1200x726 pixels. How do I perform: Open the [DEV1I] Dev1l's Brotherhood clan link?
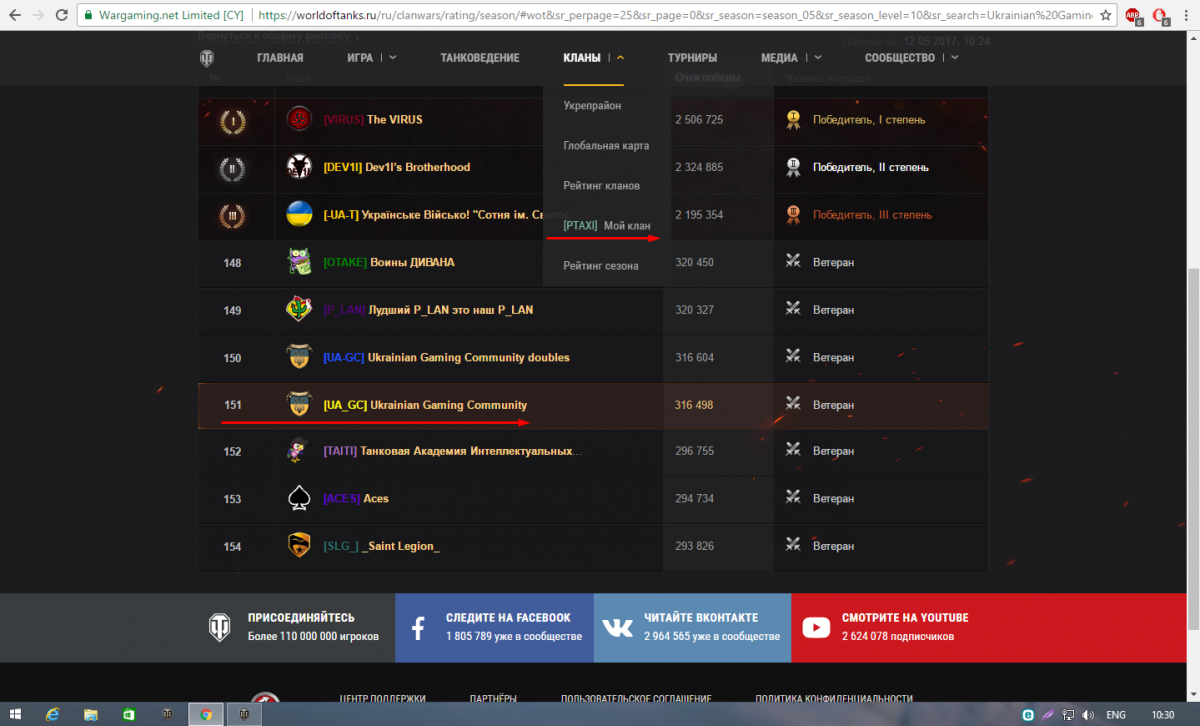397,167
